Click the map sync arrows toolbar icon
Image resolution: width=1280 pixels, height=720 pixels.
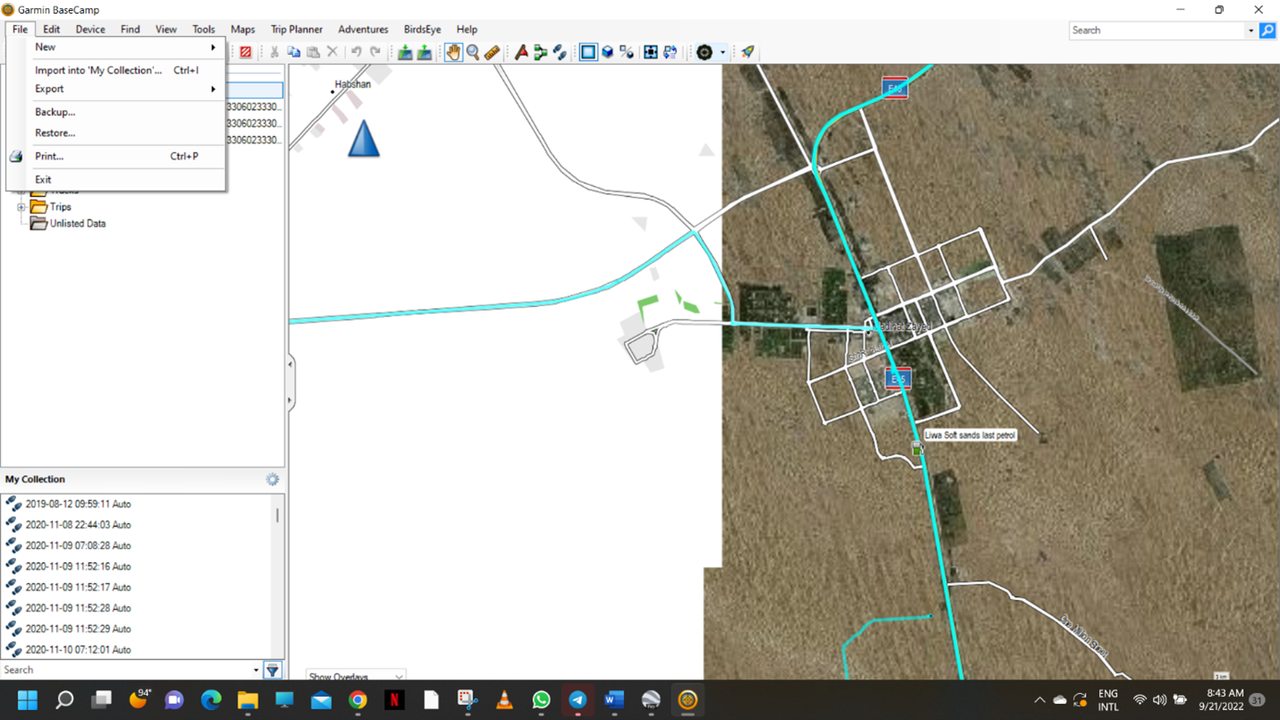pos(670,52)
